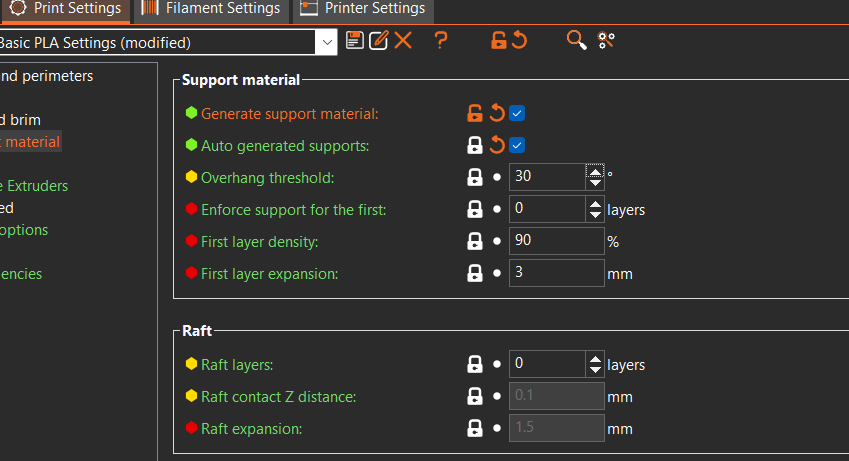This screenshot has height=461, width=849.
Task: Click dot marker beside Raft layers value
Action: (497, 364)
